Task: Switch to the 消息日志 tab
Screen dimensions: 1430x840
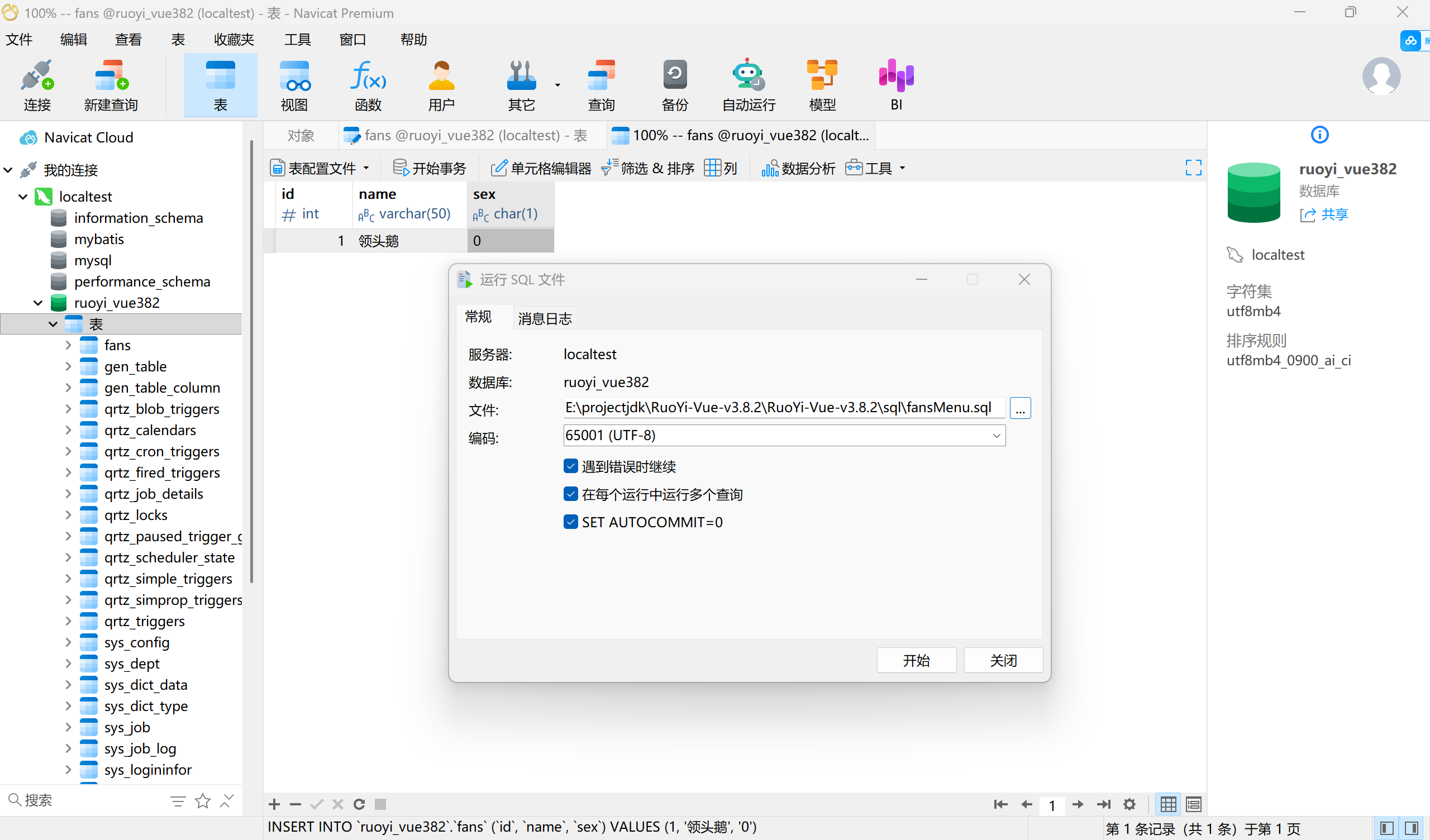Action: pyautogui.click(x=544, y=318)
